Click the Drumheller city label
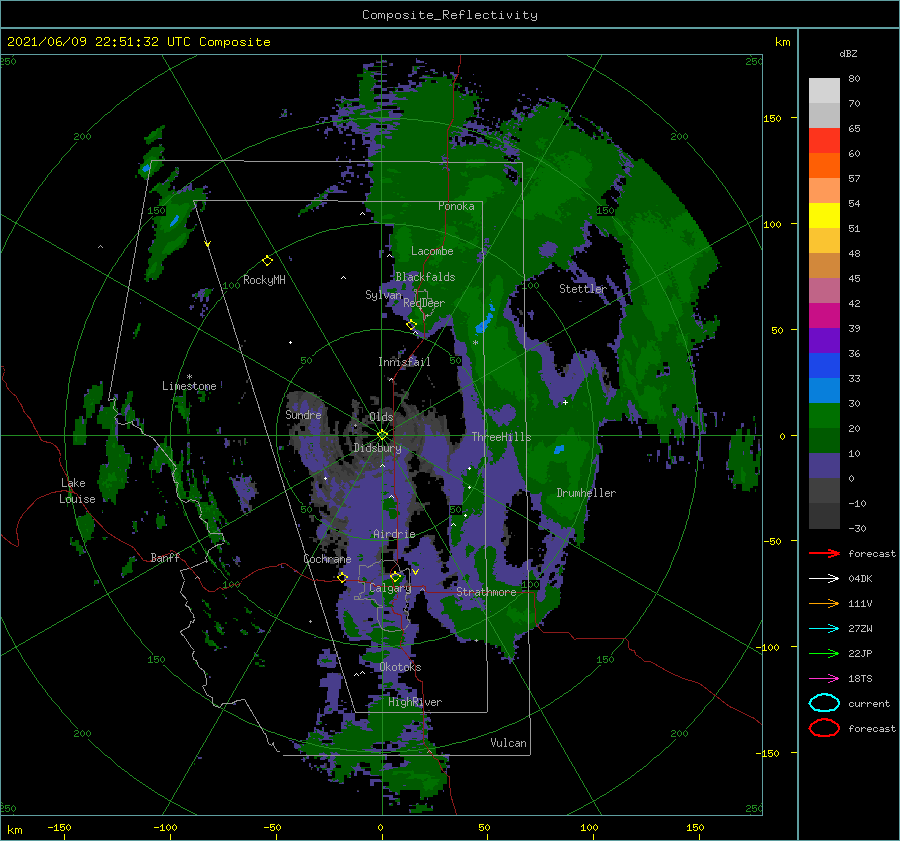Screen dimensions: 900x841 click(586, 493)
